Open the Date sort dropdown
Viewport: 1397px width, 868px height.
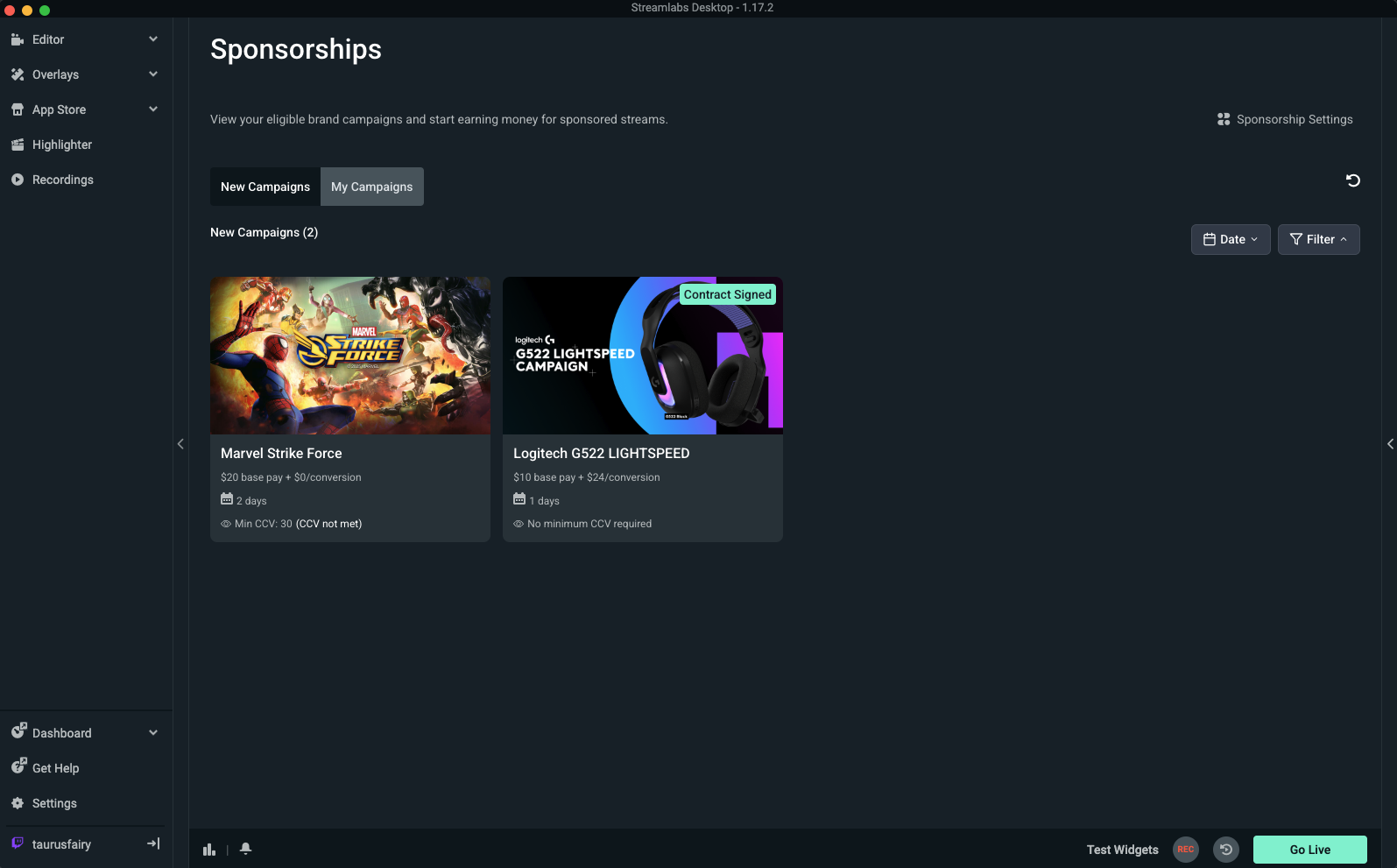[x=1231, y=239]
